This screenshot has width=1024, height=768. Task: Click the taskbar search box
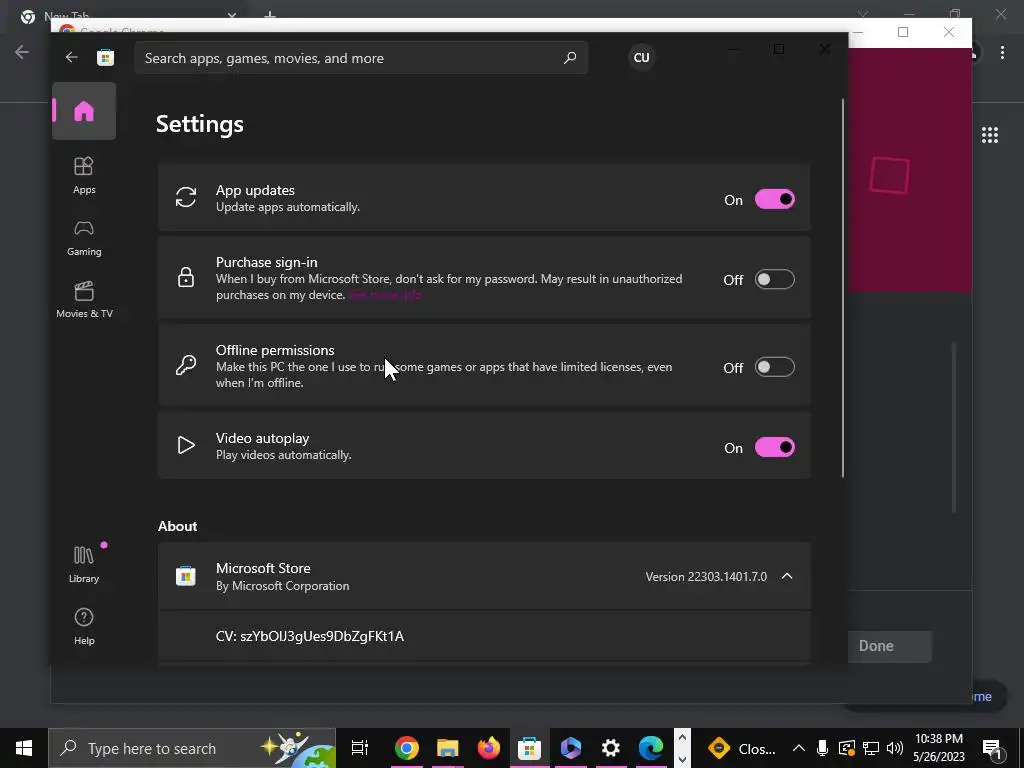click(192, 748)
